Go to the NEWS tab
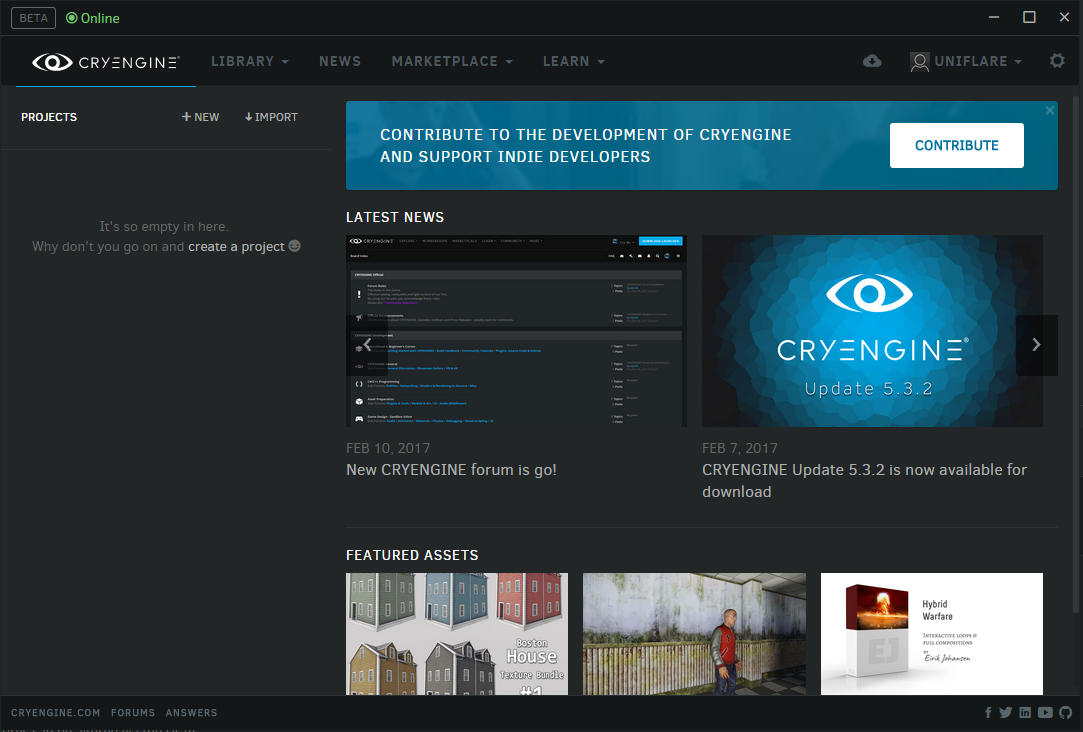 [340, 61]
